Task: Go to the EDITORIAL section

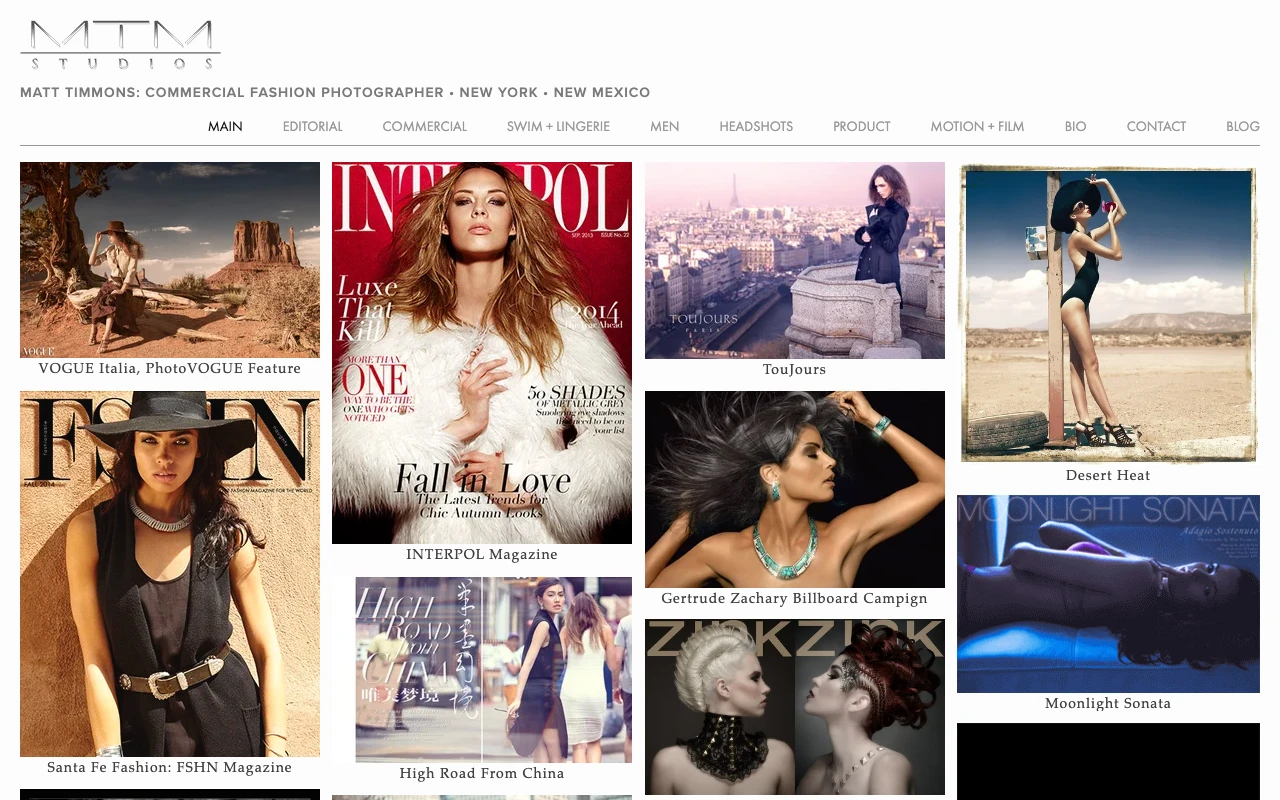Action: click(x=312, y=126)
